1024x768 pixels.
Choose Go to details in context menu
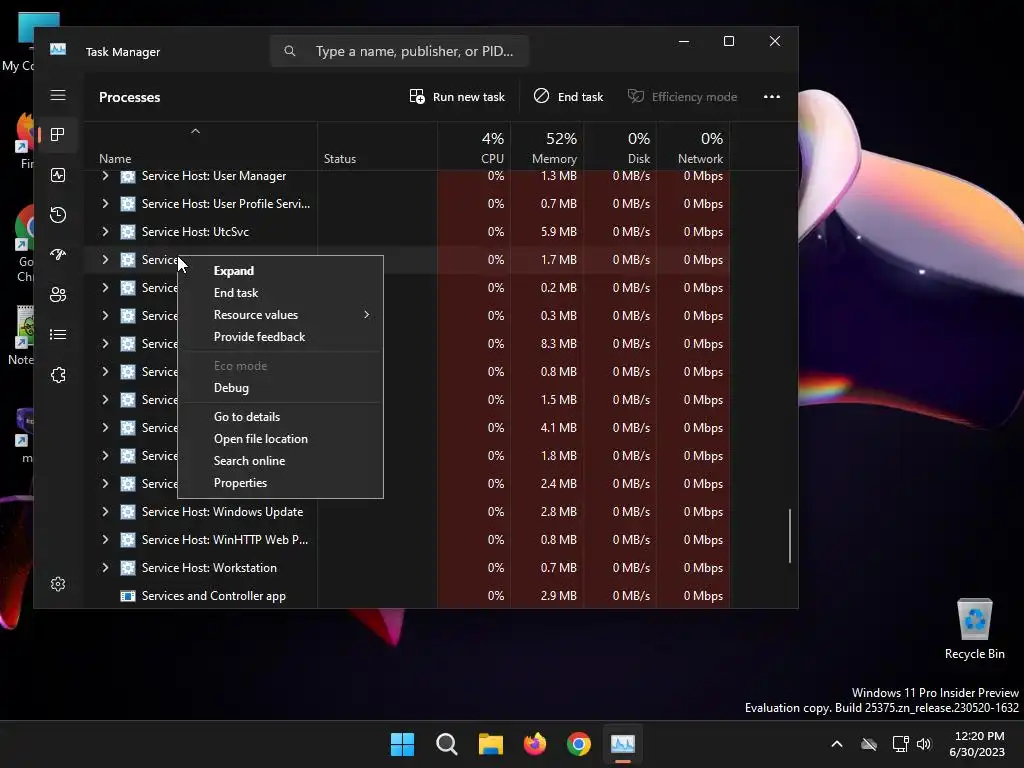point(280,417)
